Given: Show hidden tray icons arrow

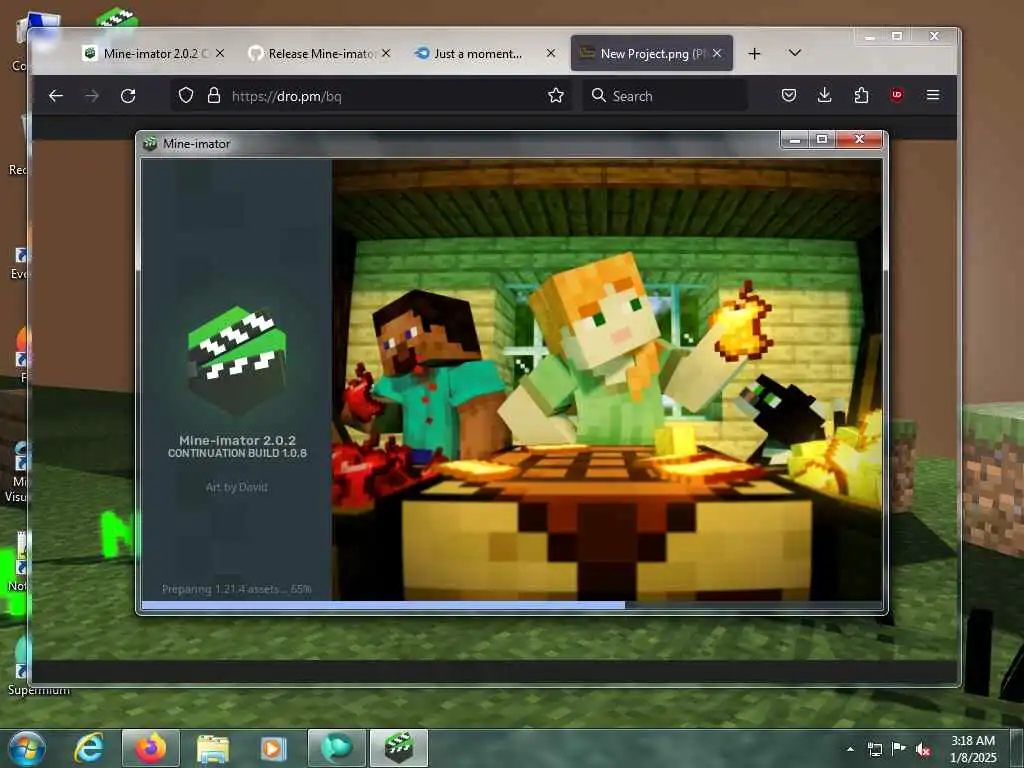Looking at the screenshot, I should (x=850, y=749).
